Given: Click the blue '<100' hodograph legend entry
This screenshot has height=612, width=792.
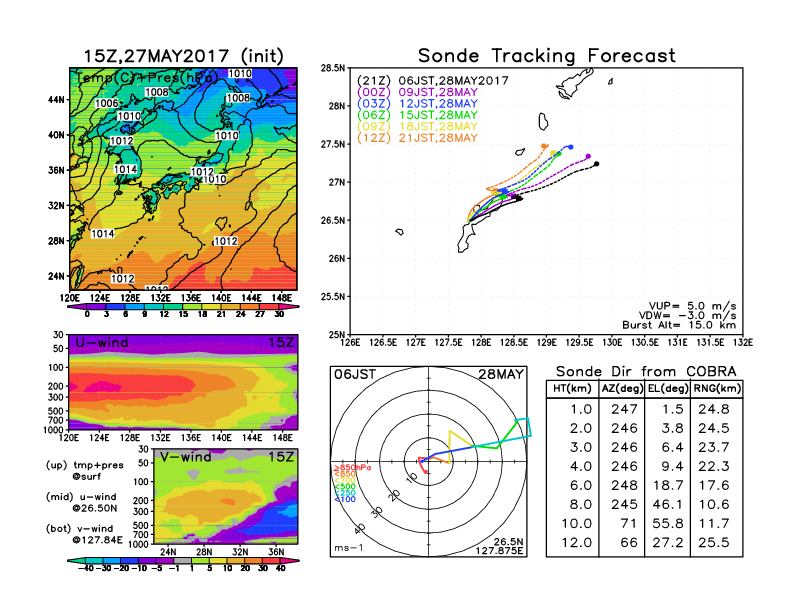Looking at the screenshot, I should tap(344, 499).
